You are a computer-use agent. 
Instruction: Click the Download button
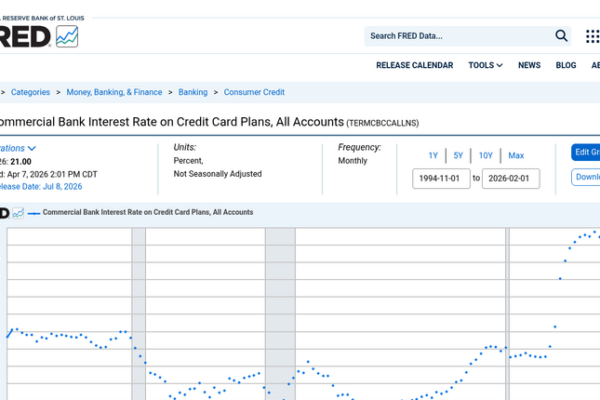point(585,177)
